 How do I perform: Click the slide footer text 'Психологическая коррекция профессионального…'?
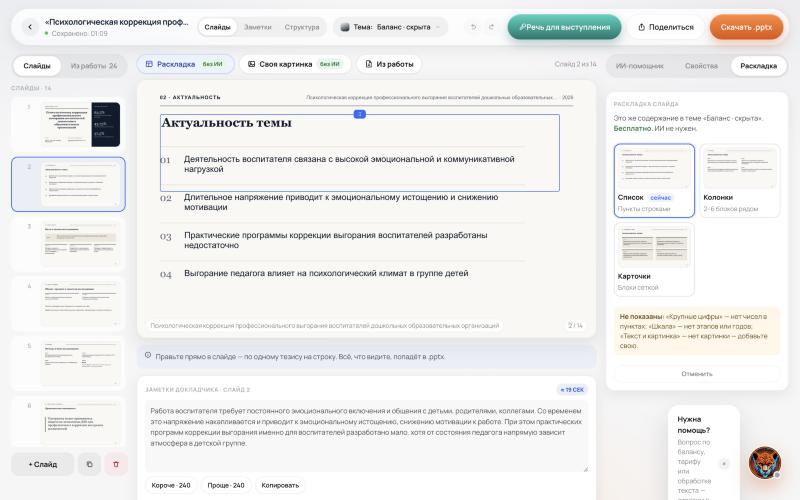pyautogui.click(x=324, y=326)
